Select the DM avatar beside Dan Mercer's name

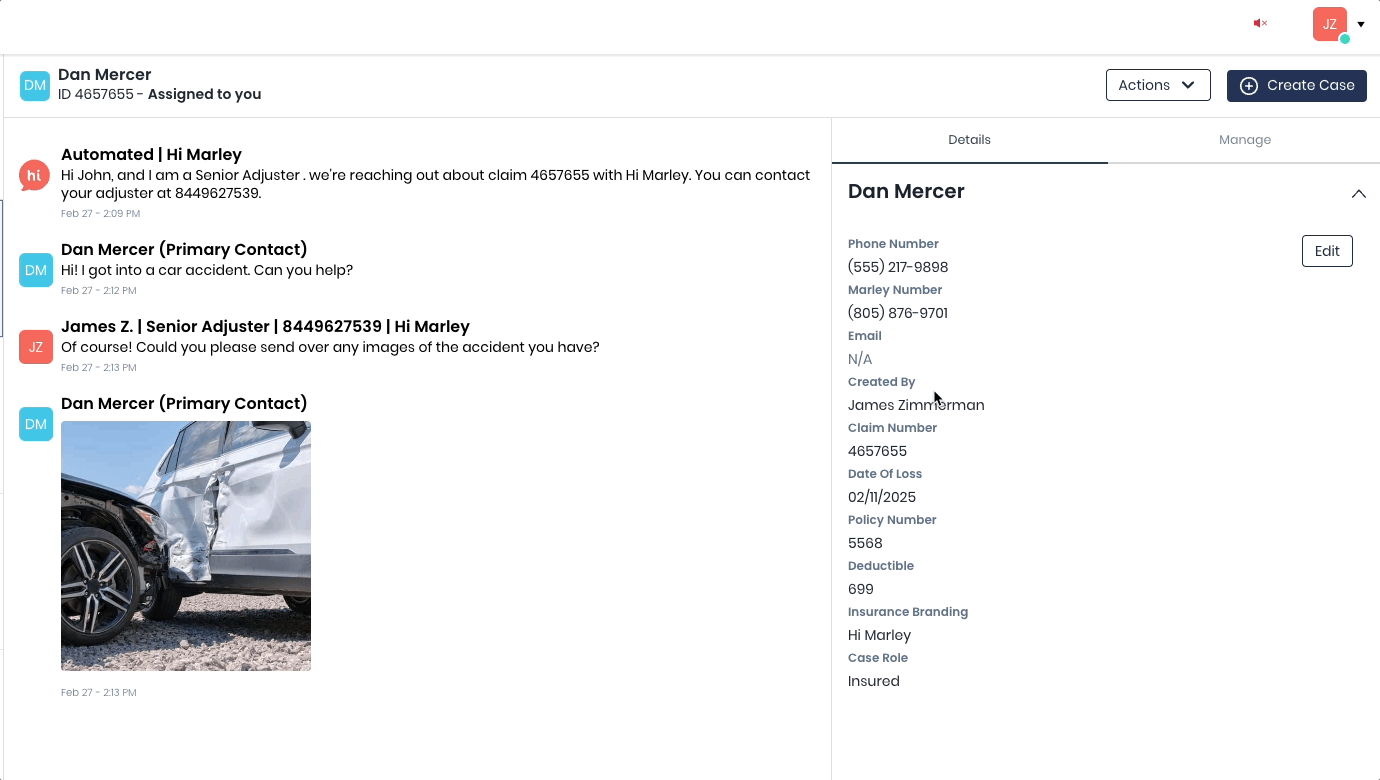click(x=35, y=86)
